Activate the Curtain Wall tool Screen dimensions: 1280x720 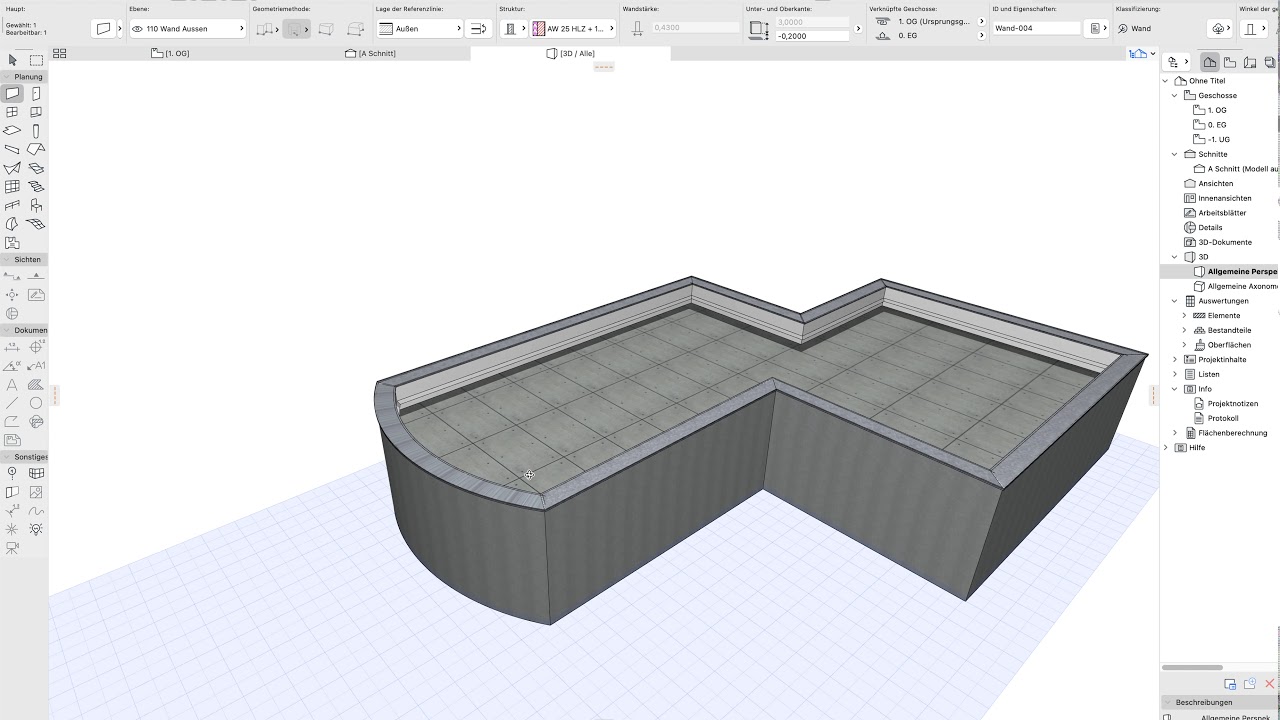tap(12, 186)
